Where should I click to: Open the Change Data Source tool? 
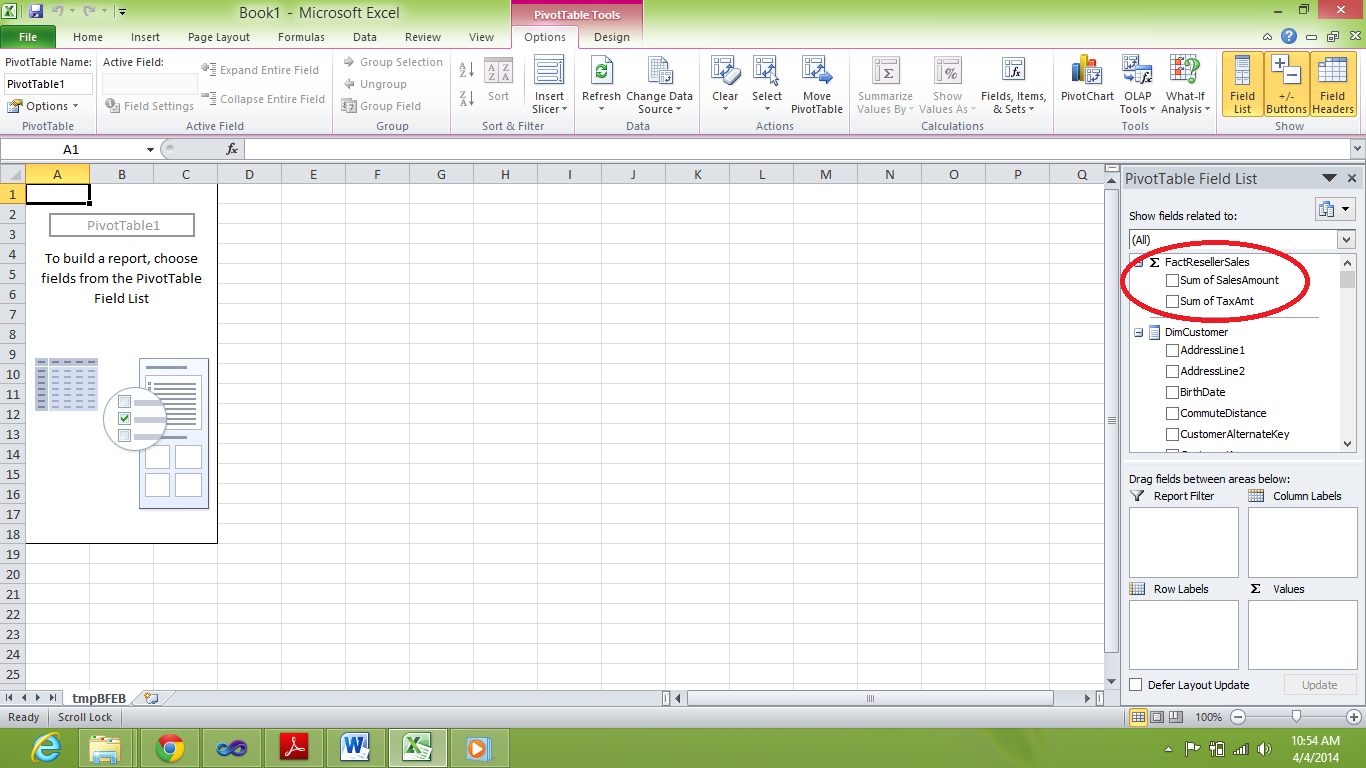(659, 86)
